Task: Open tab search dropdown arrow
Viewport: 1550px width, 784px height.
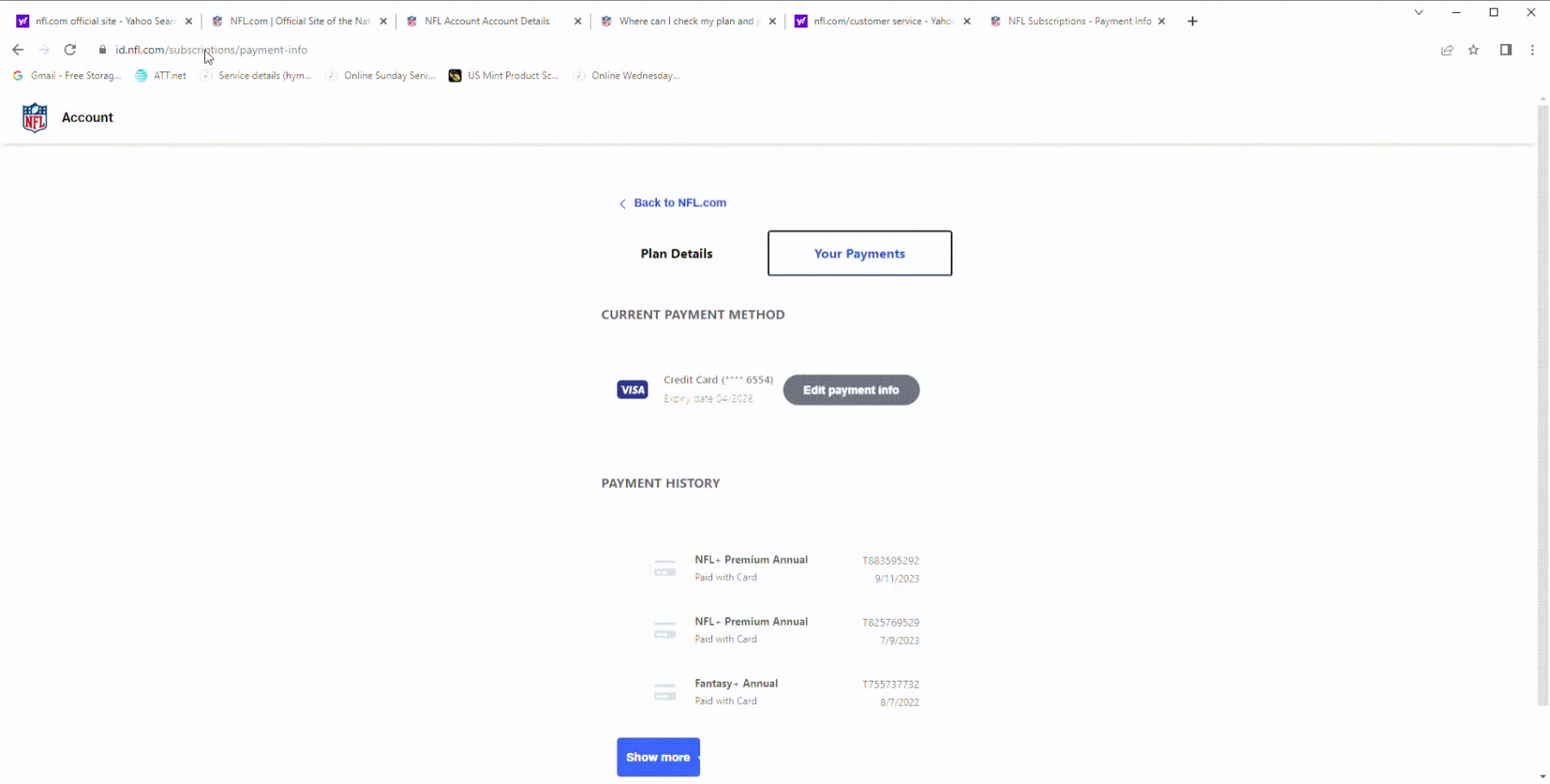Action: pos(1418,12)
